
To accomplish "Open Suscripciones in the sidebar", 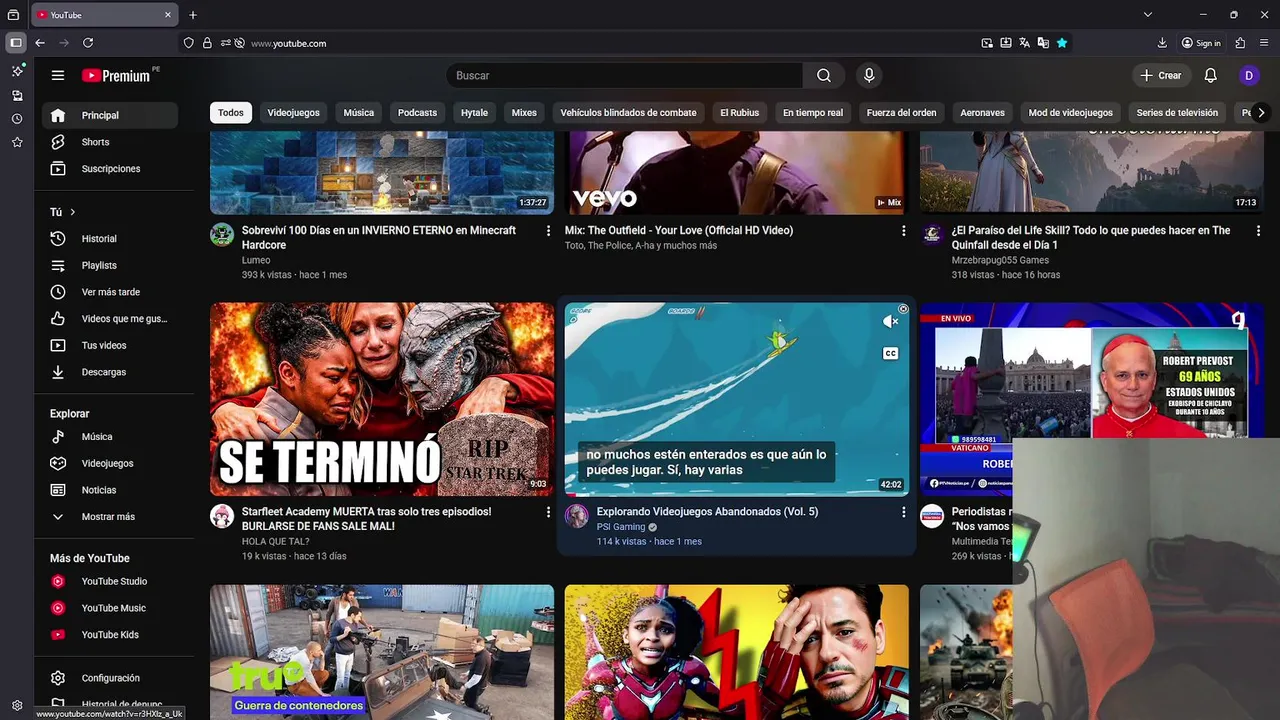I will tap(110, 169).
